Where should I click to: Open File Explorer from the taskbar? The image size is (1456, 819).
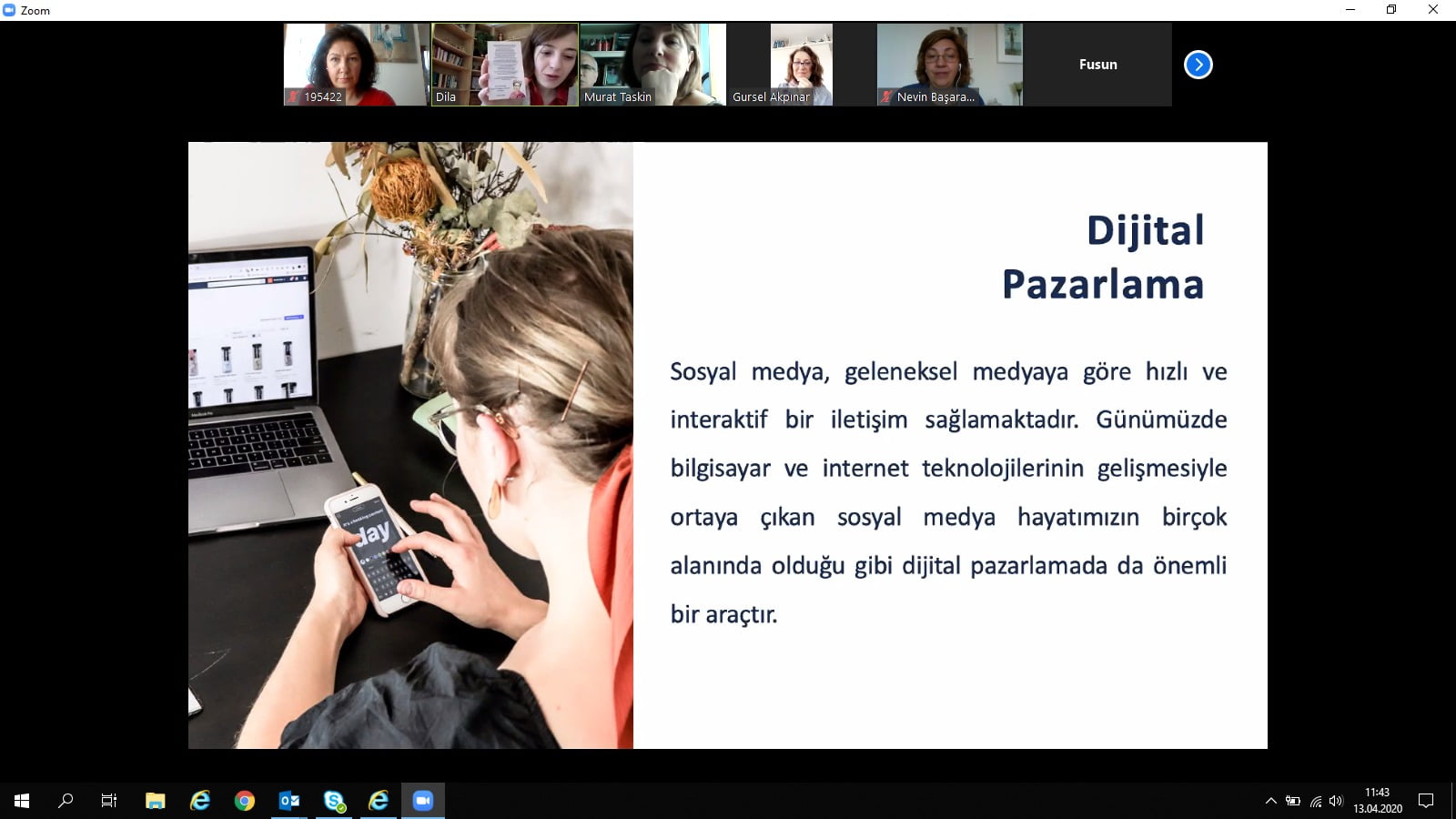point(153,801)
